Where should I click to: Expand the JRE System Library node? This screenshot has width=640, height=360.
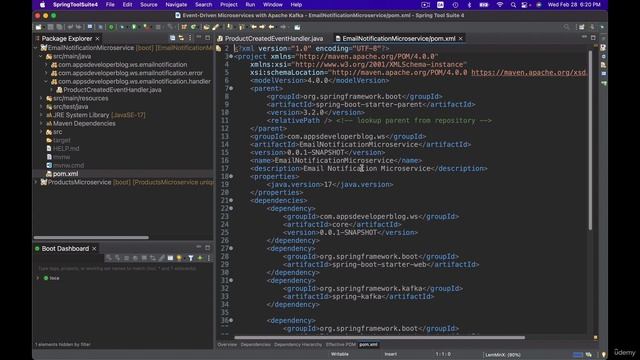41,115
